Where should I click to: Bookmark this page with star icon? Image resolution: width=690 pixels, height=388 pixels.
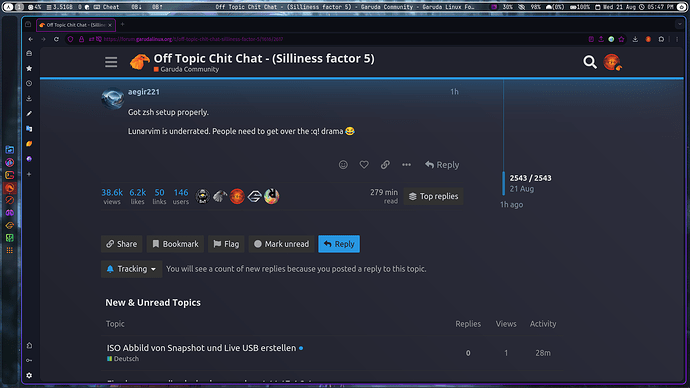pyautogui.click(x=621, y=39)
